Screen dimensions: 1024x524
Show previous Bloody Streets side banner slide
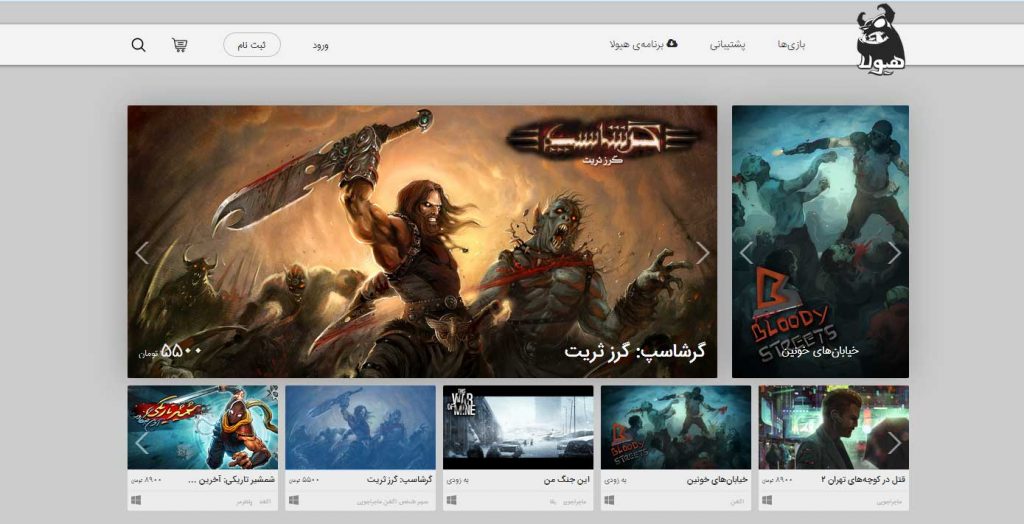point(746,253)
